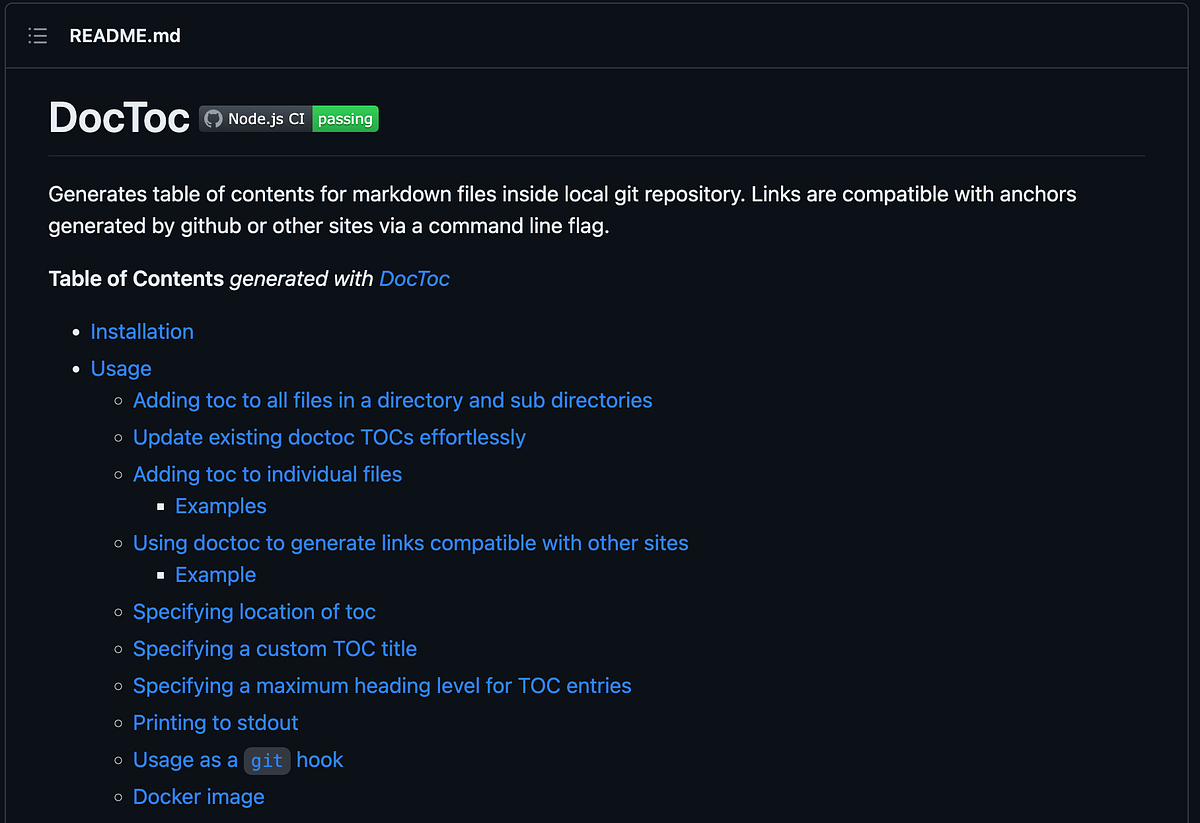
Task: Open the 'Docker image' link
Action: pos(198,796)
